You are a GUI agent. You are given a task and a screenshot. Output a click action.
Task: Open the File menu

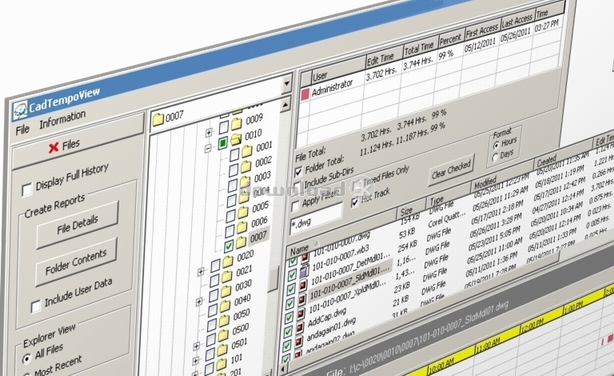click(22, 130)
